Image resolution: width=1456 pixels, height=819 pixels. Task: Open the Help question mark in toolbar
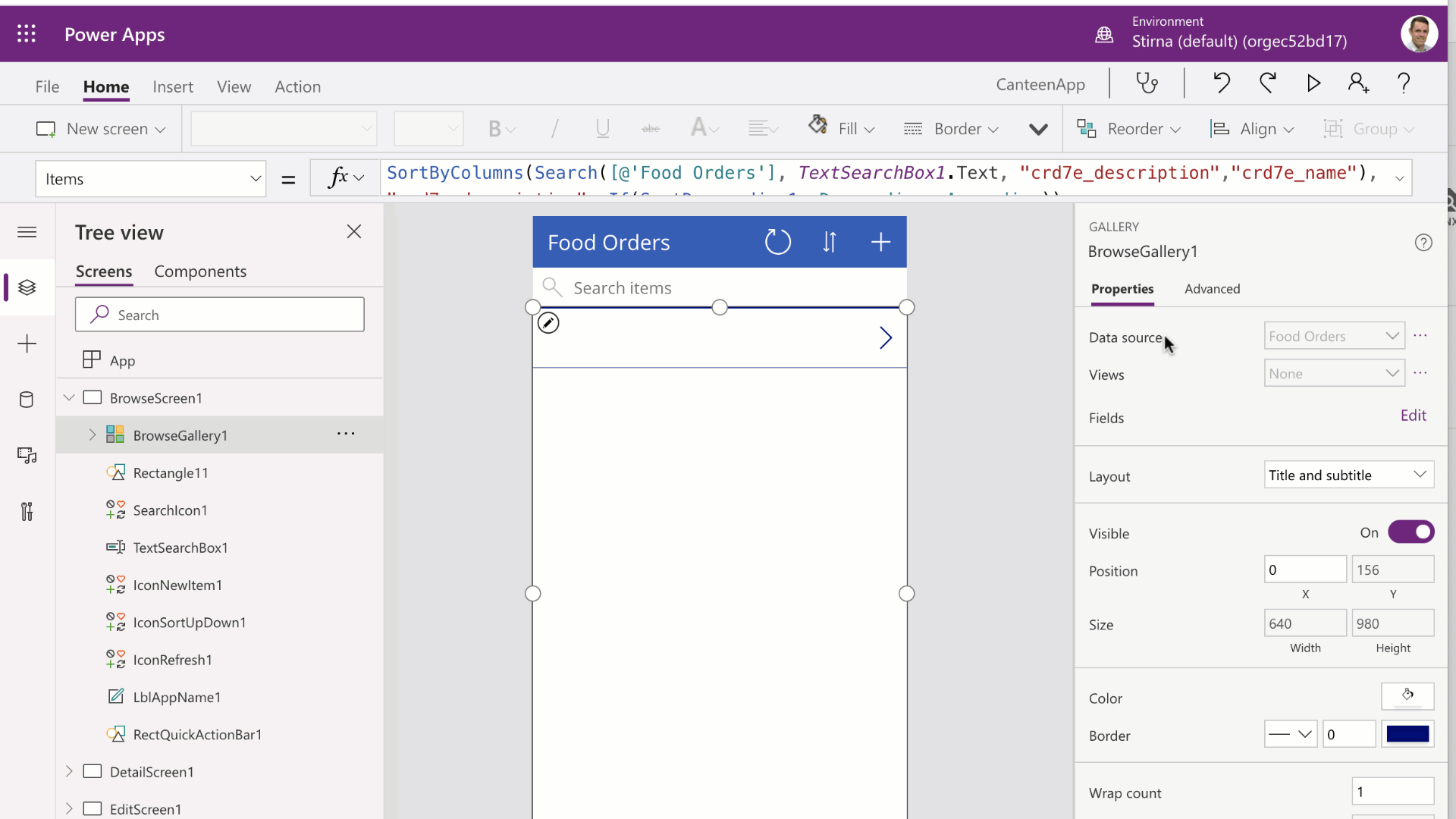coord(1404,83)
